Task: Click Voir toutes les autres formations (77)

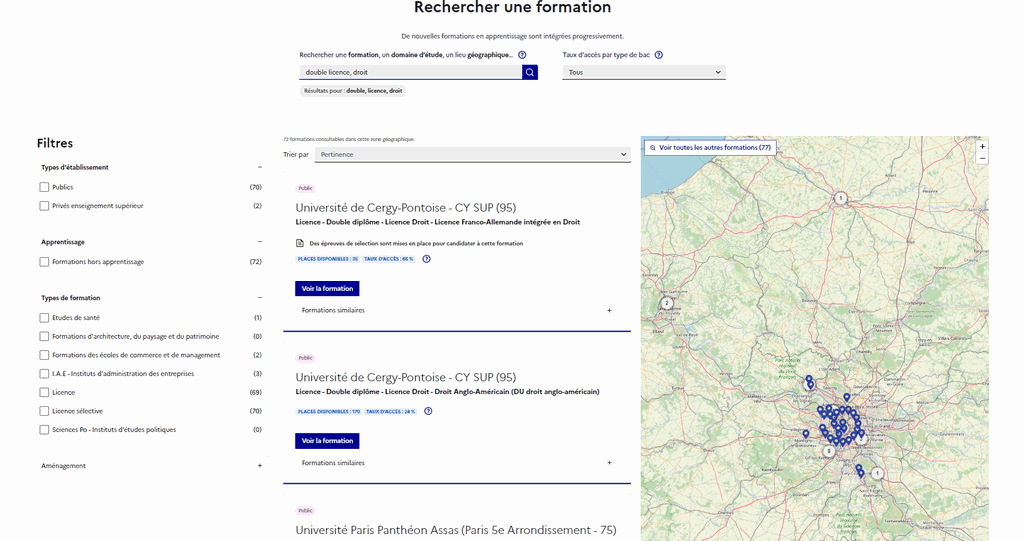Action: 710,148
